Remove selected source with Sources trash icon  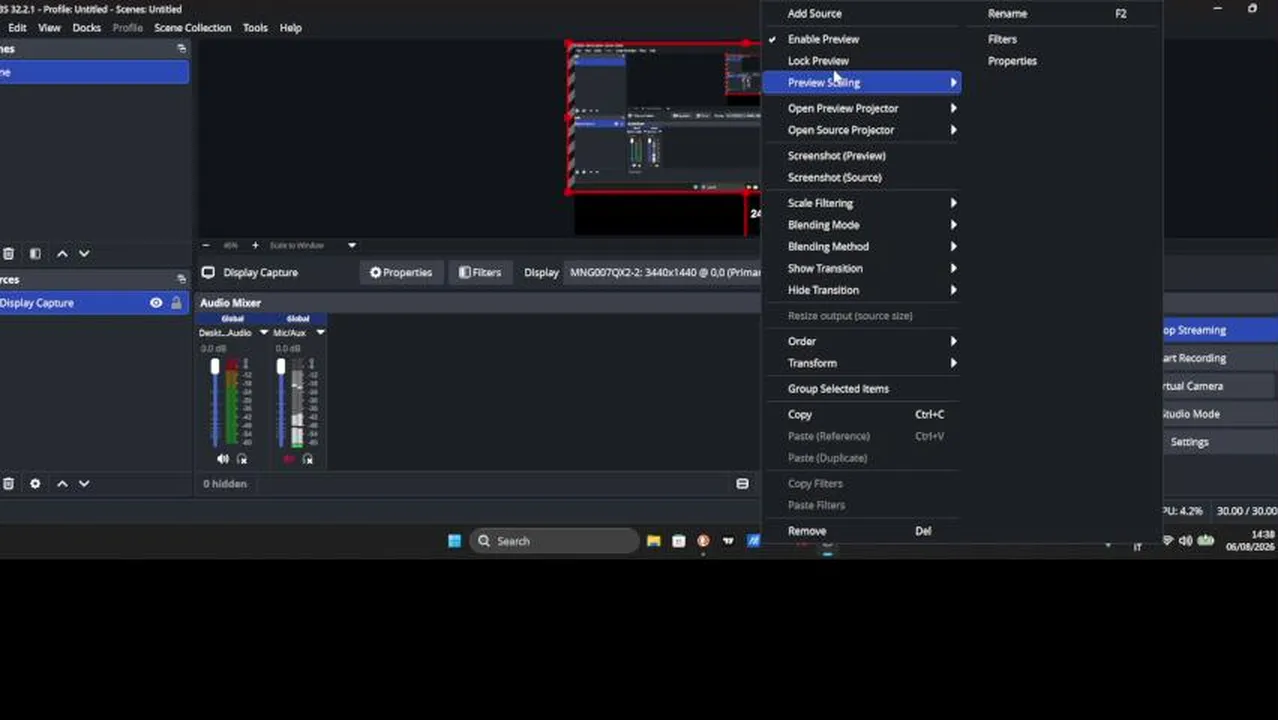[8, 483]
